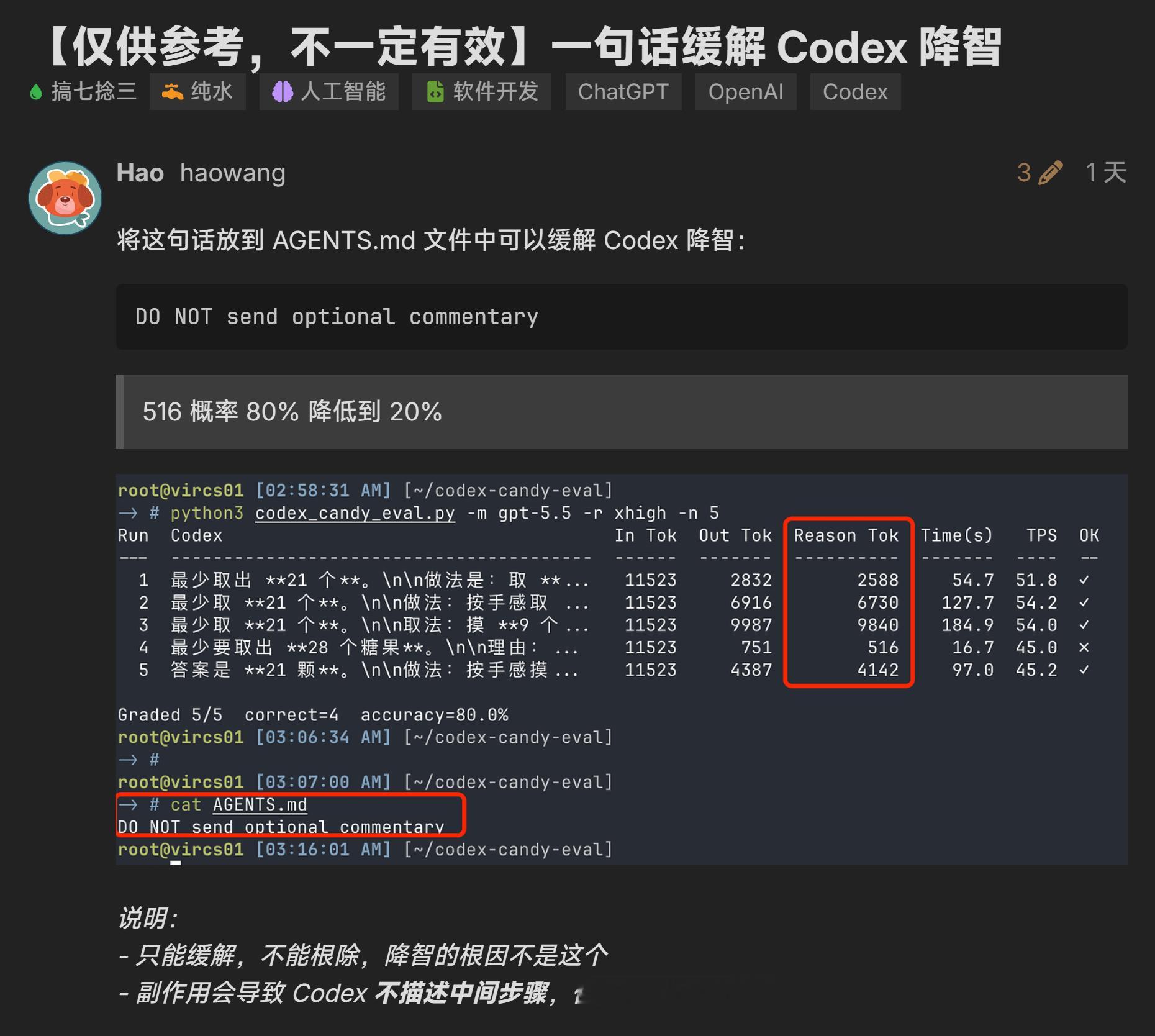Click the green drop category icon
Screen dimensions: 1155x1036
(36, 93)
